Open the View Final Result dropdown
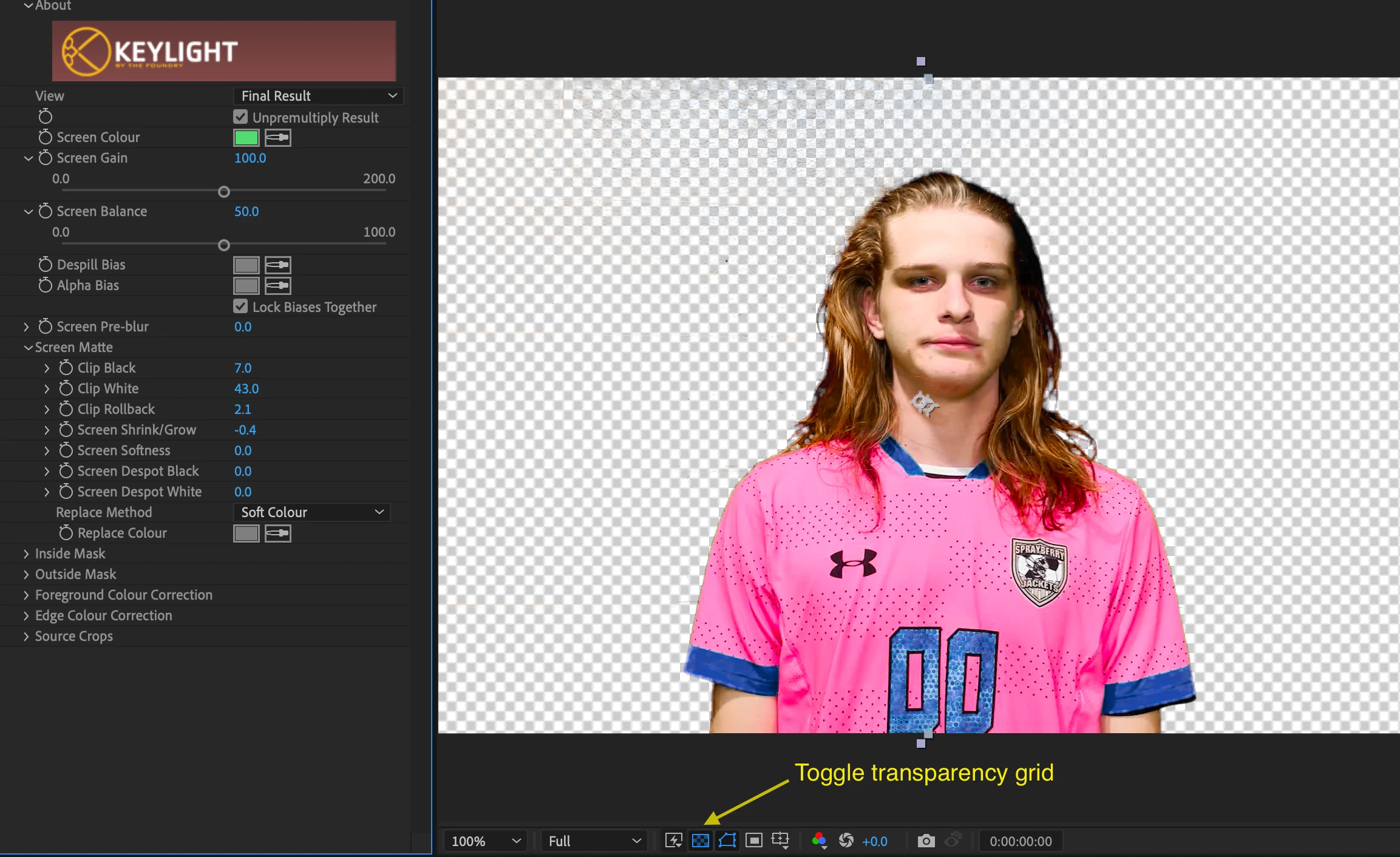The width and height of the screenshot is (1400, 857). pos(318,96)
